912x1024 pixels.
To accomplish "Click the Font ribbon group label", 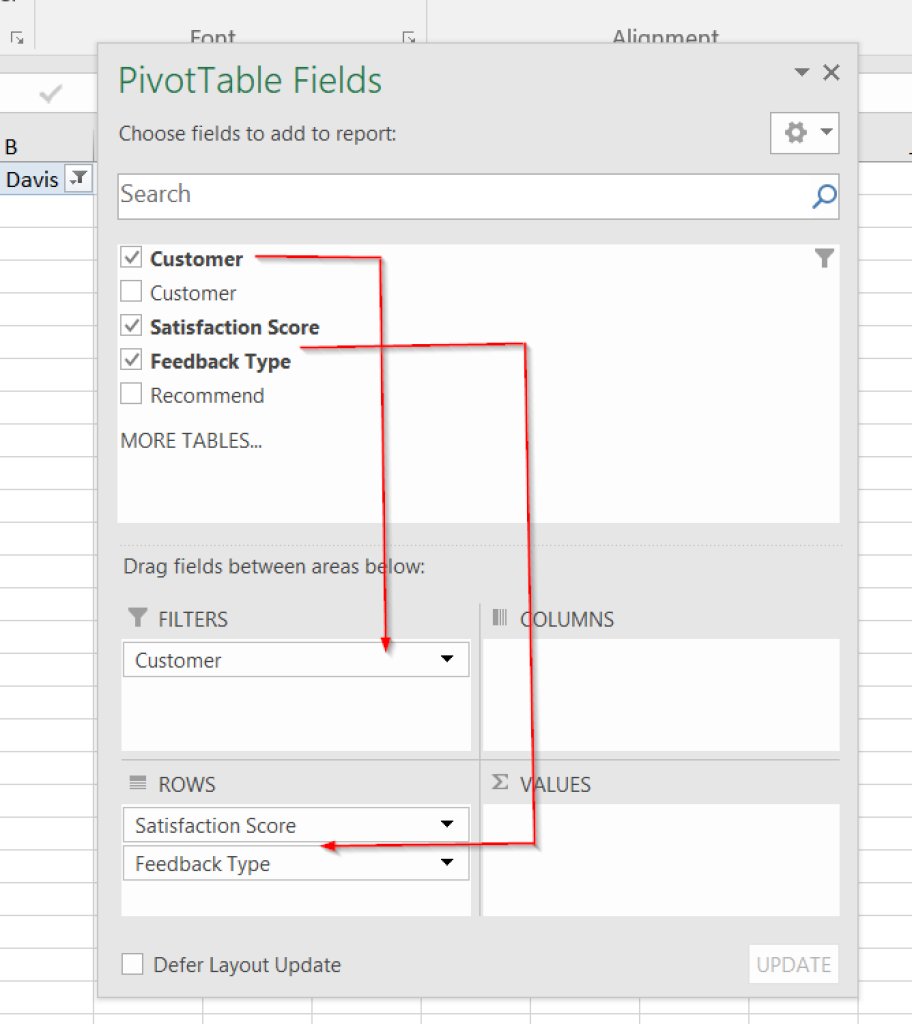I will click(212, 37).
